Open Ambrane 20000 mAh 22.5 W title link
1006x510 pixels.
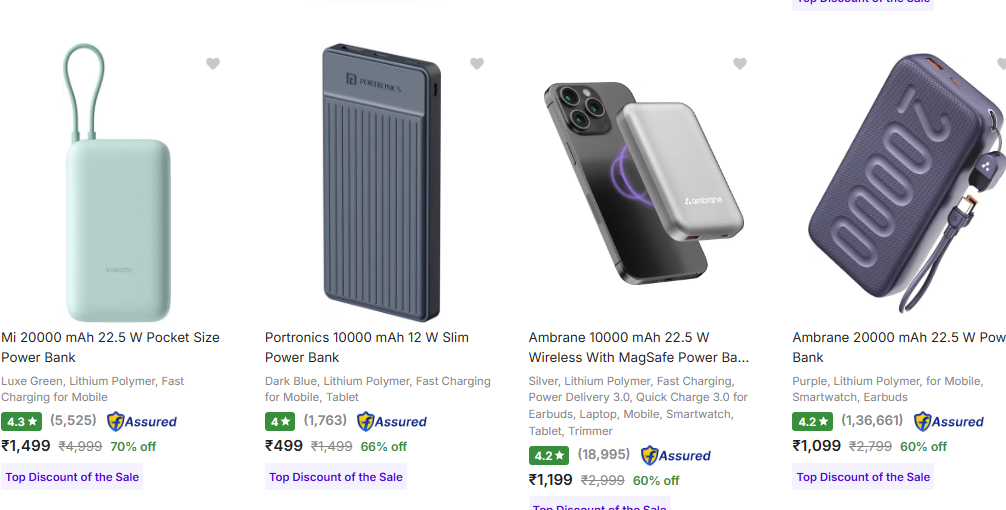coord(898,347)
